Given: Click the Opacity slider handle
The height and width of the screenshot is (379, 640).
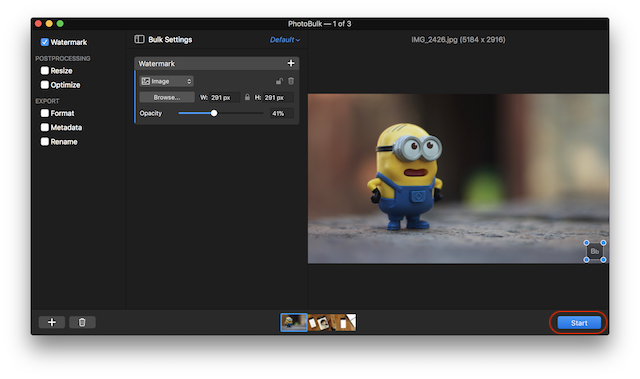Looking at the screenshot, I should pyautogui.click(x=214, y=113).
